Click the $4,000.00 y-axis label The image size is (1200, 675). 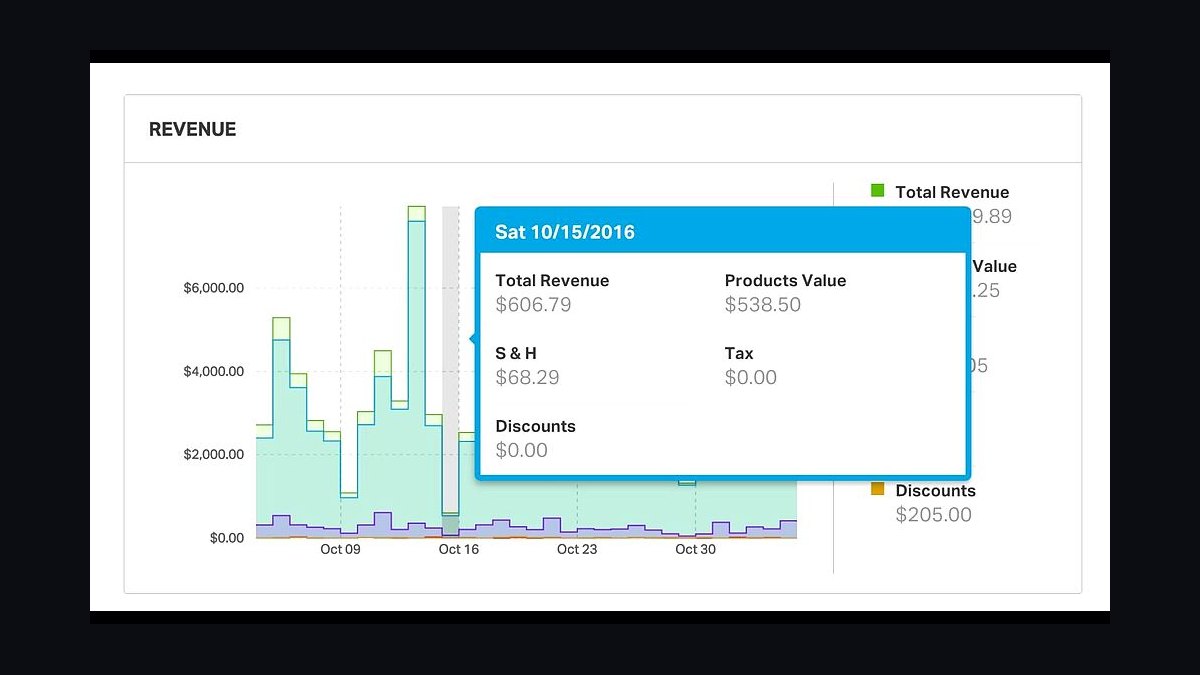(214, 371)
